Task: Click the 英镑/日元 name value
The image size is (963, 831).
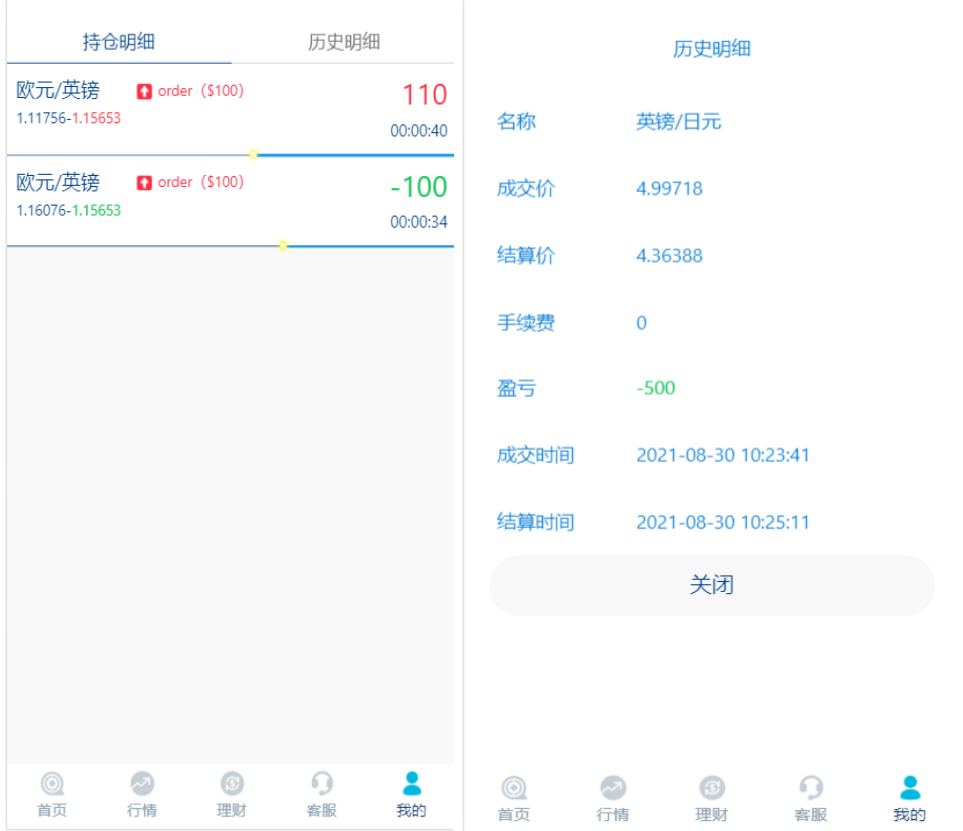Action: tap(679, 122)
